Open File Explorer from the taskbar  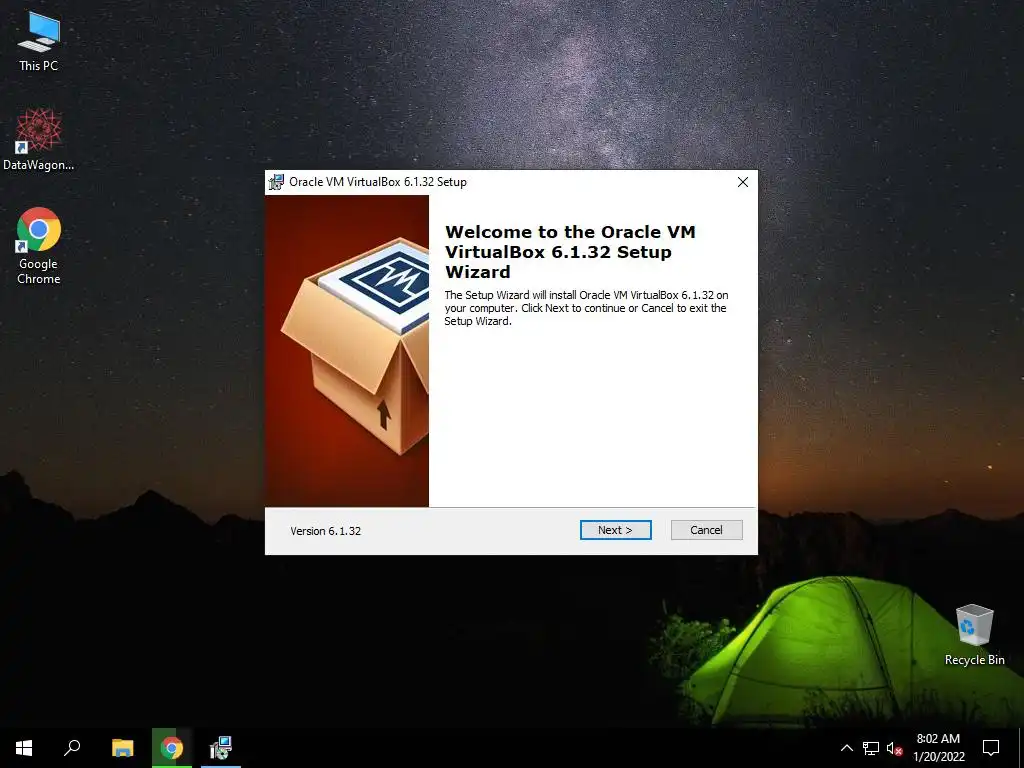click(x=122, y=748)
